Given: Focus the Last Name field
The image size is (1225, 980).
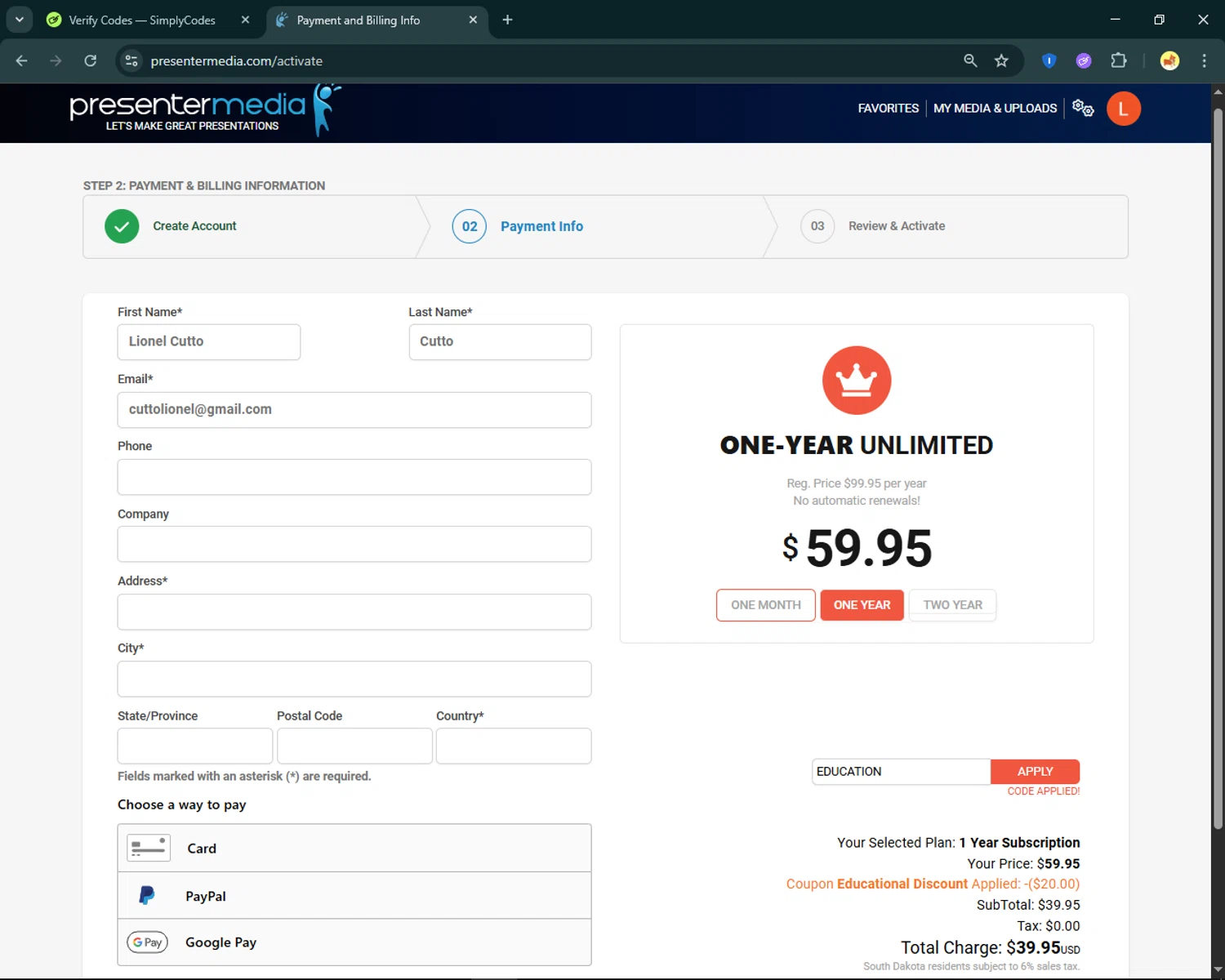Looking at the screenshot, I should 500,342.
